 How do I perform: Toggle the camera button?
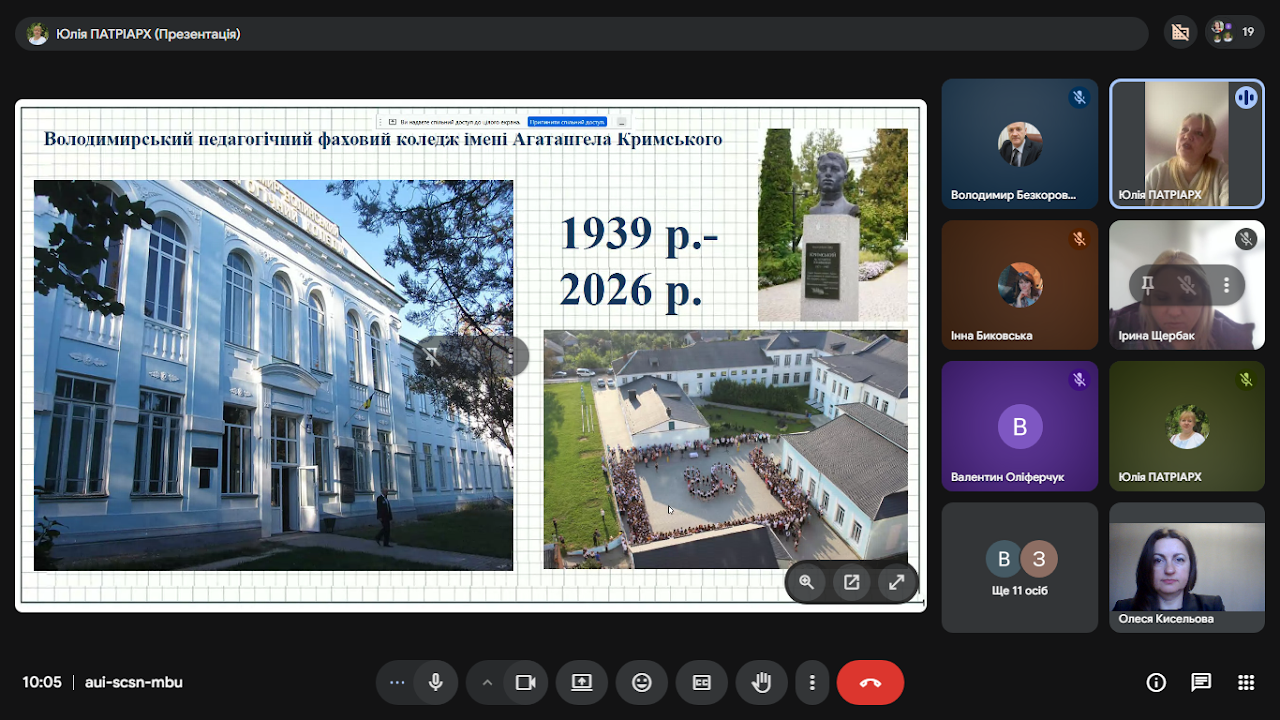pos(525,682)
